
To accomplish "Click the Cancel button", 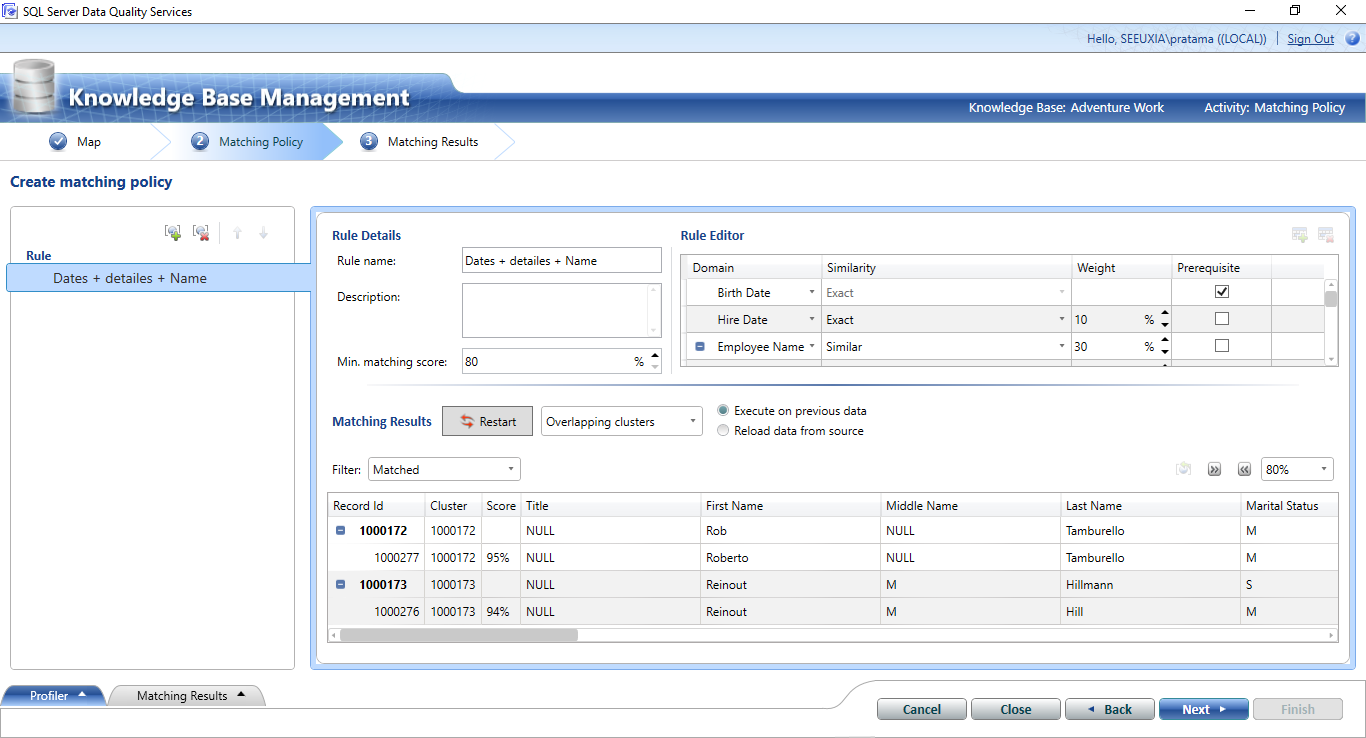I will coord(922,709).
